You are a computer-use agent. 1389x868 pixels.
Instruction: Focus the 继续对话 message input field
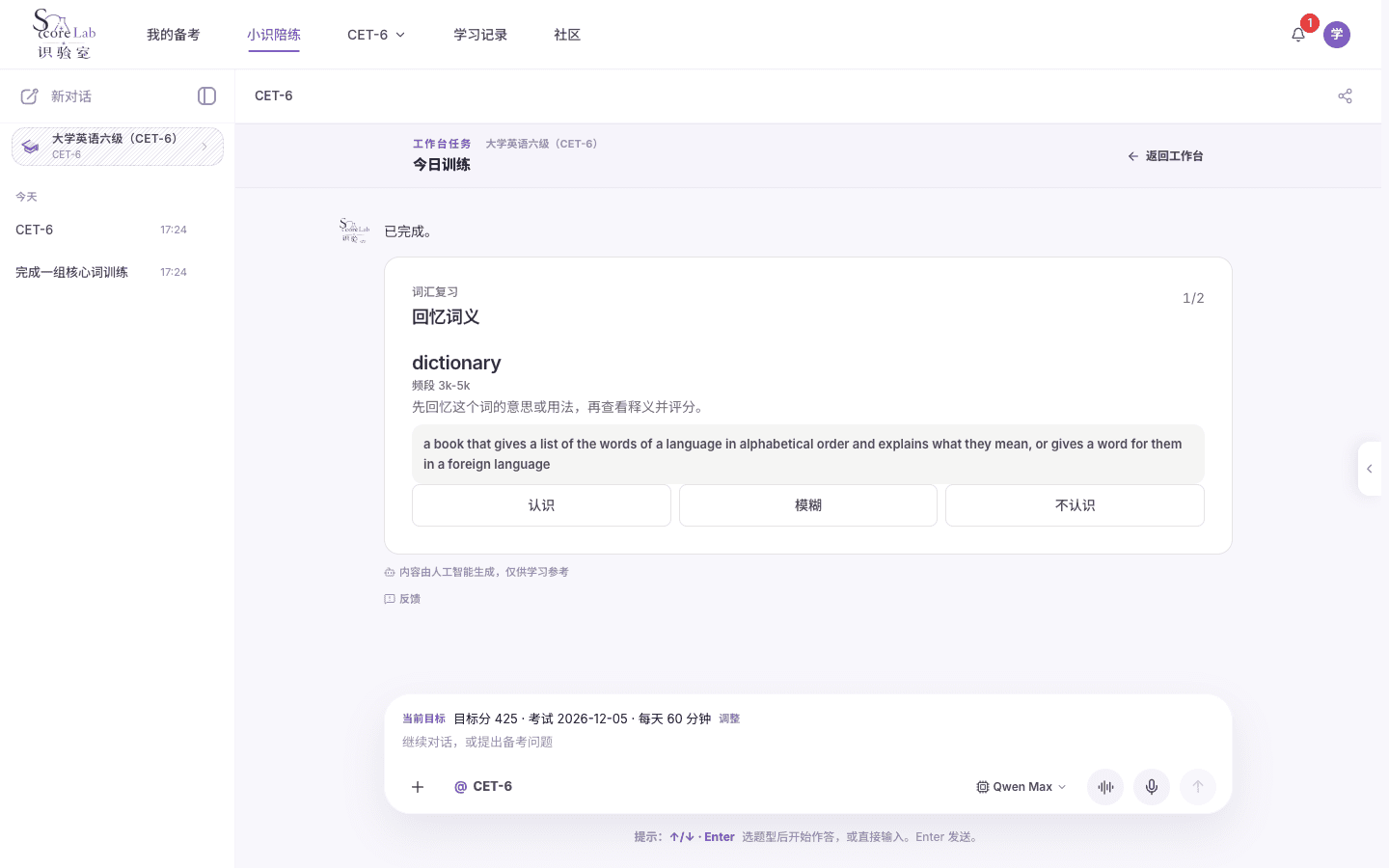tap(808, 742)
